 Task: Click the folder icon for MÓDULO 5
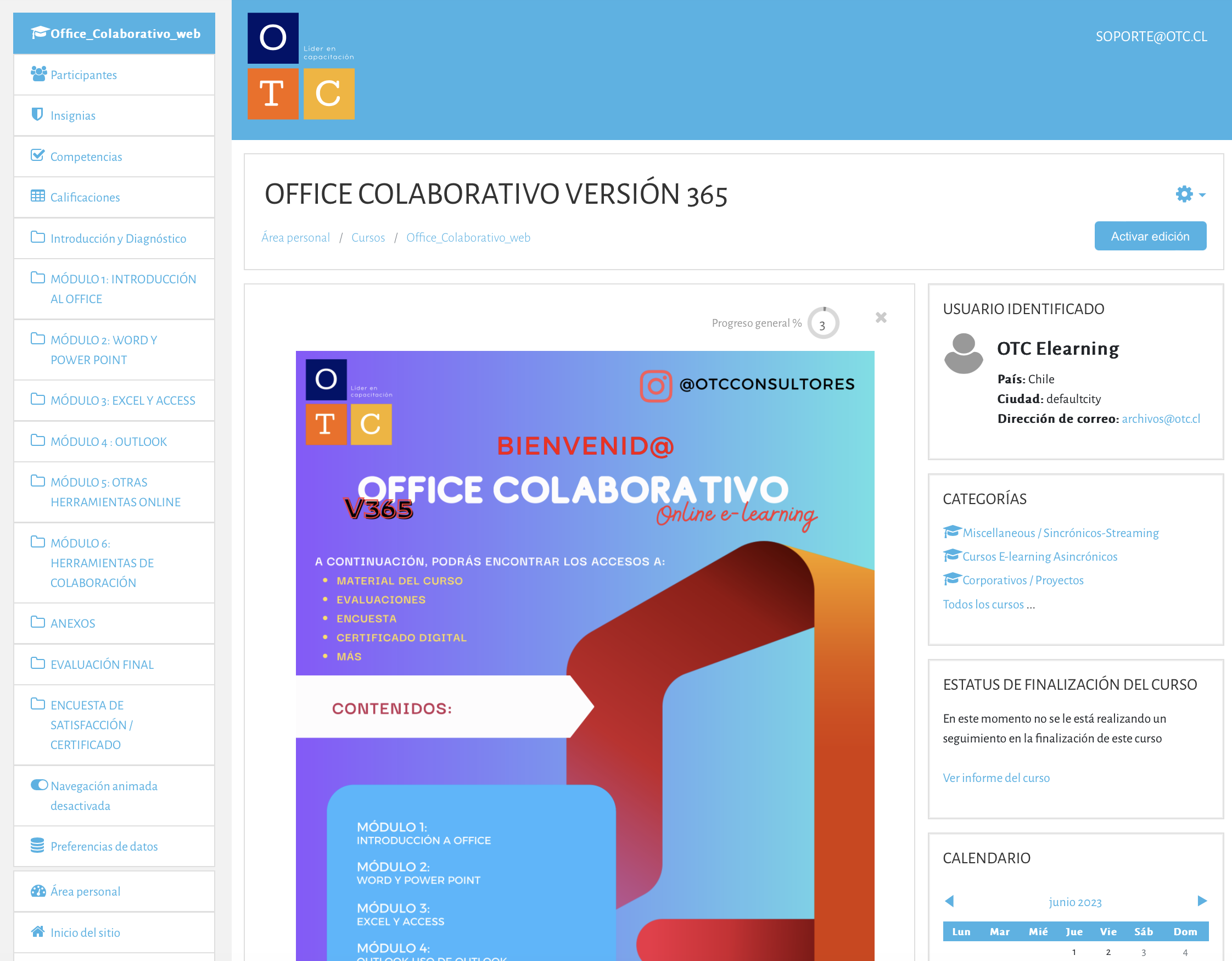[x=38, y=481]
